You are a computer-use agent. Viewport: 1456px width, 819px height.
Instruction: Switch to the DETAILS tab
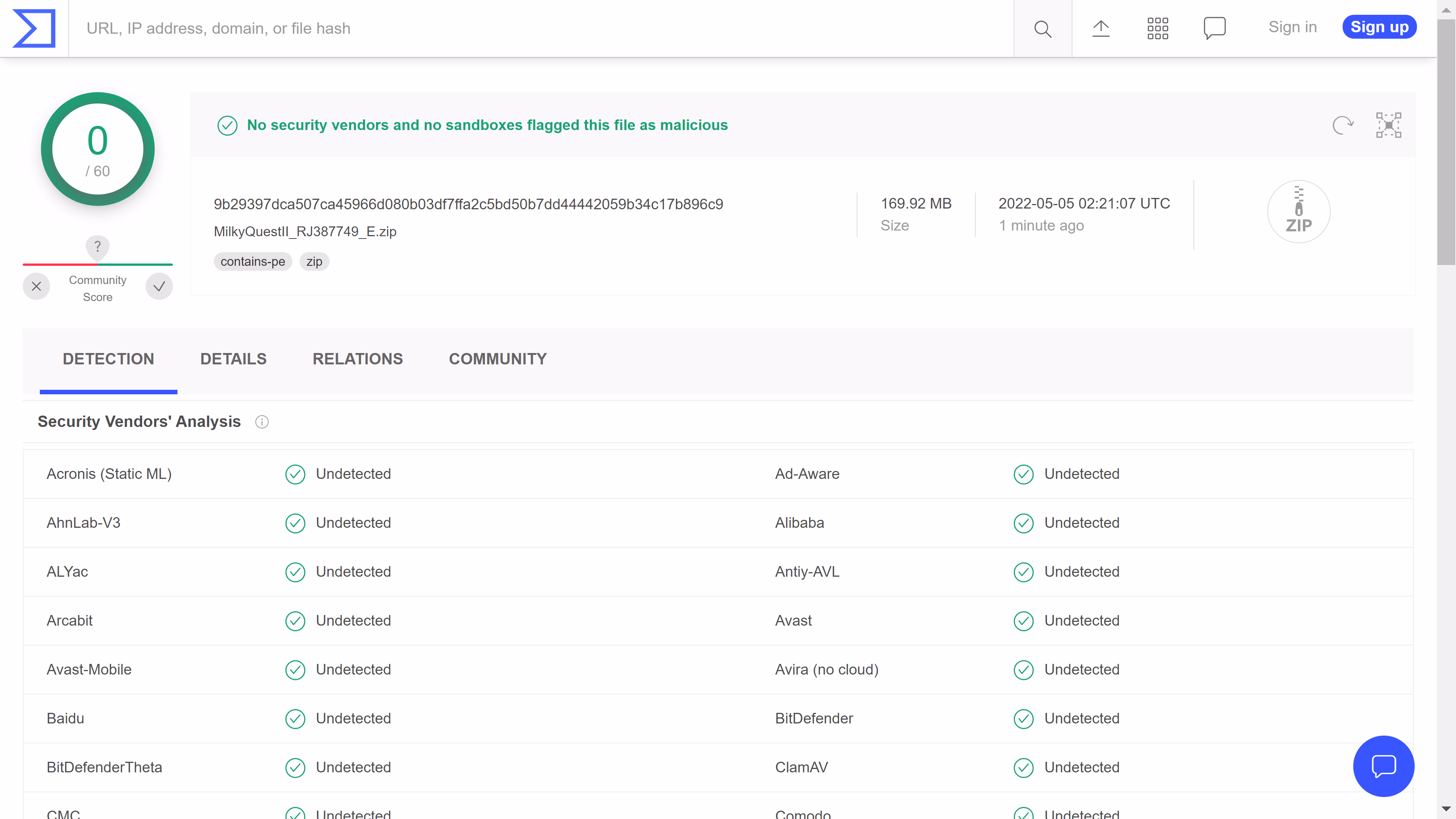click(234, 359)
